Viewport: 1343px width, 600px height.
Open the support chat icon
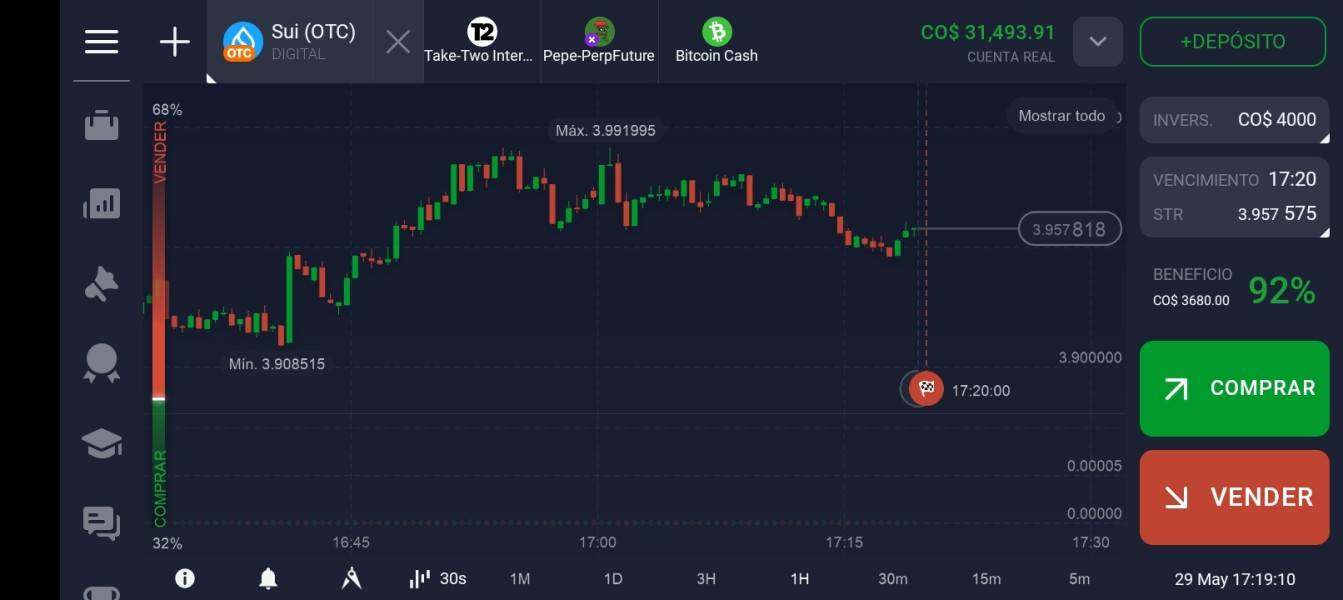(x=101, y=522)
